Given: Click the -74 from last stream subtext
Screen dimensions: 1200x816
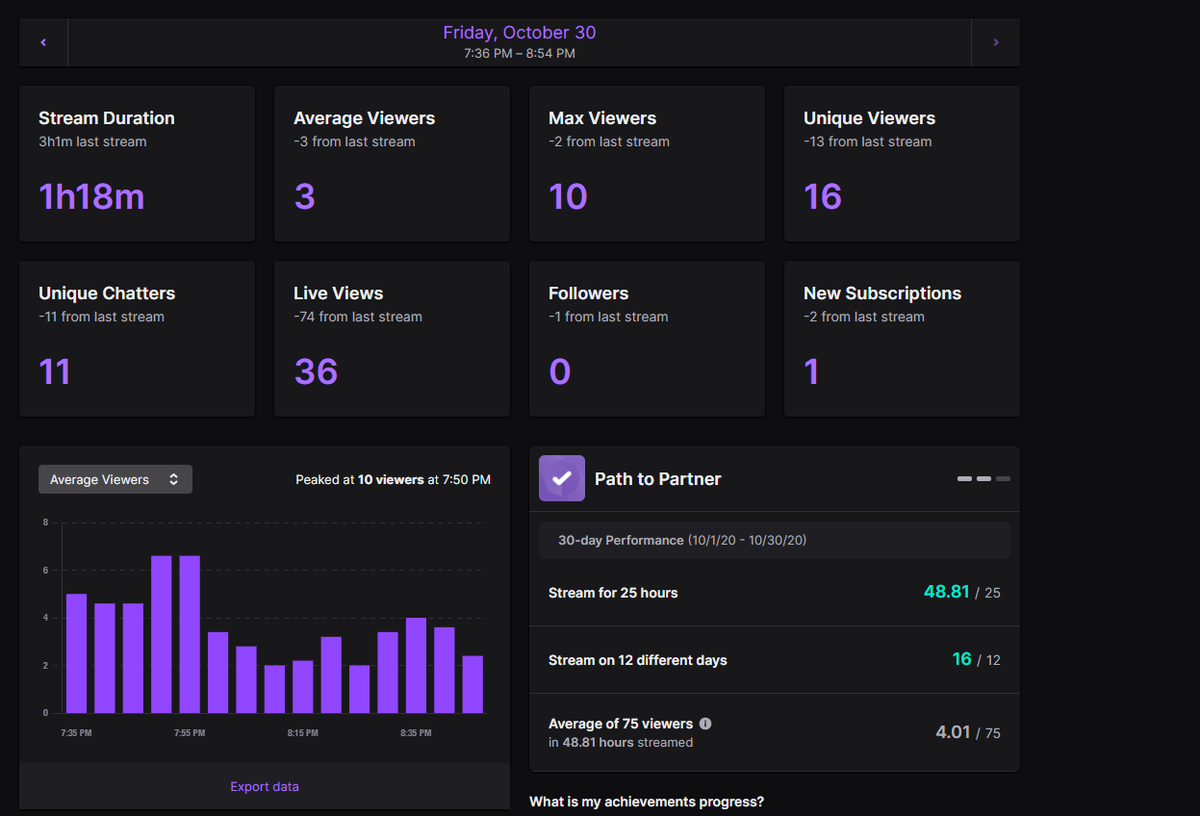Looking at the screenshot, I should click(x=358, y=317).
